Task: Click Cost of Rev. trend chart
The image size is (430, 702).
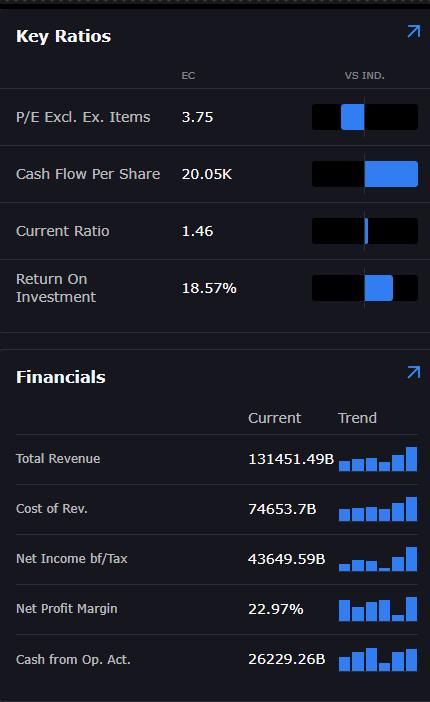Action: [378, 509]
